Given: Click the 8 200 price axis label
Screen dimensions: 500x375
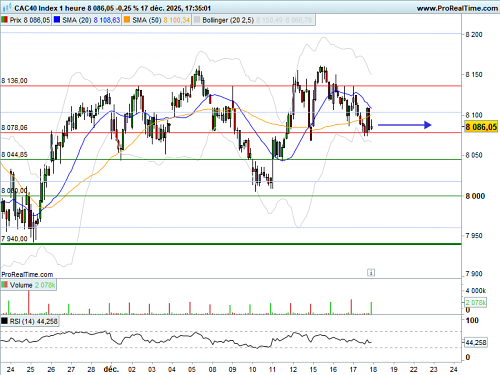Looking at the screenshot, I should pos(474,35).
